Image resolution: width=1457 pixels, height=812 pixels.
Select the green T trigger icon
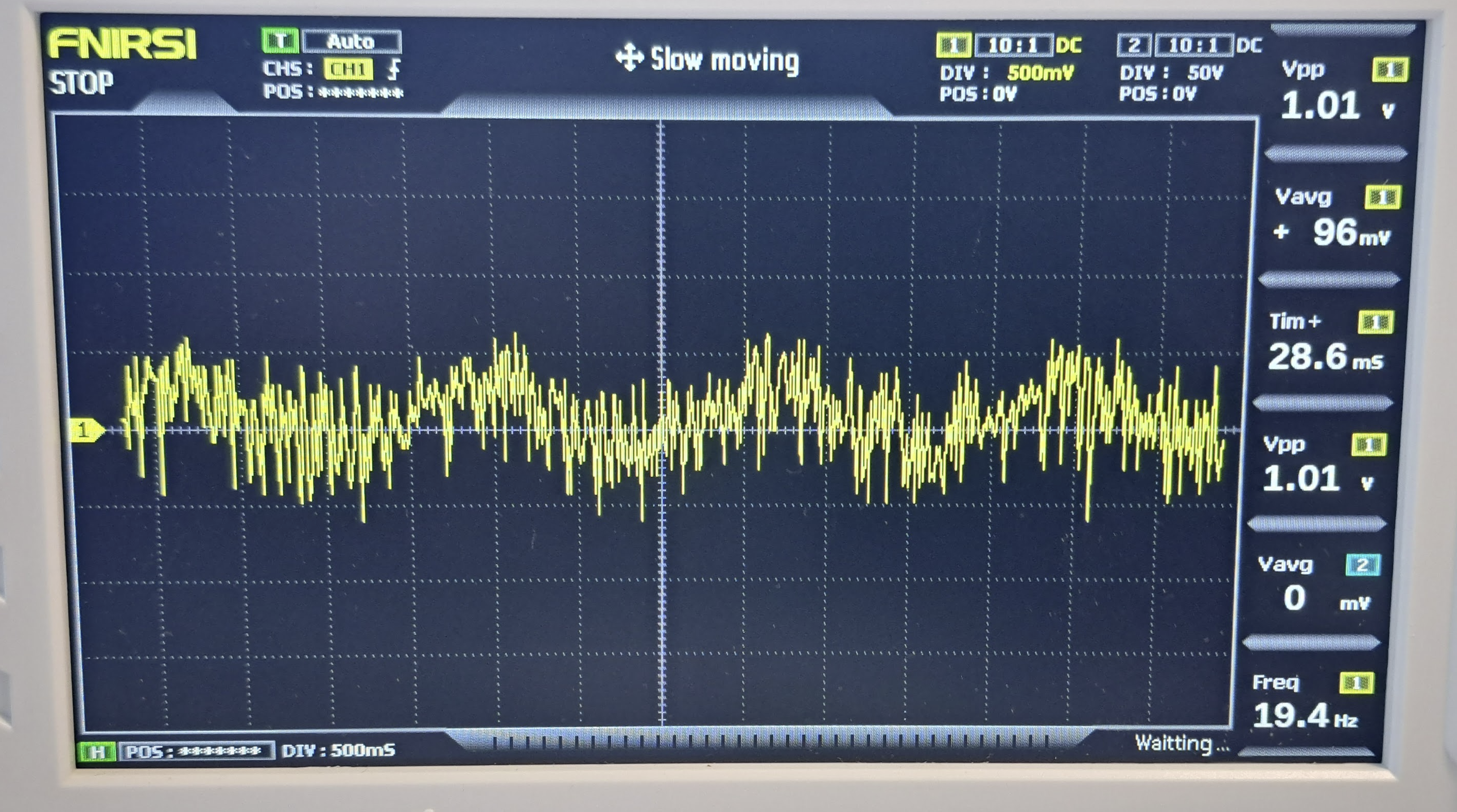280,41
